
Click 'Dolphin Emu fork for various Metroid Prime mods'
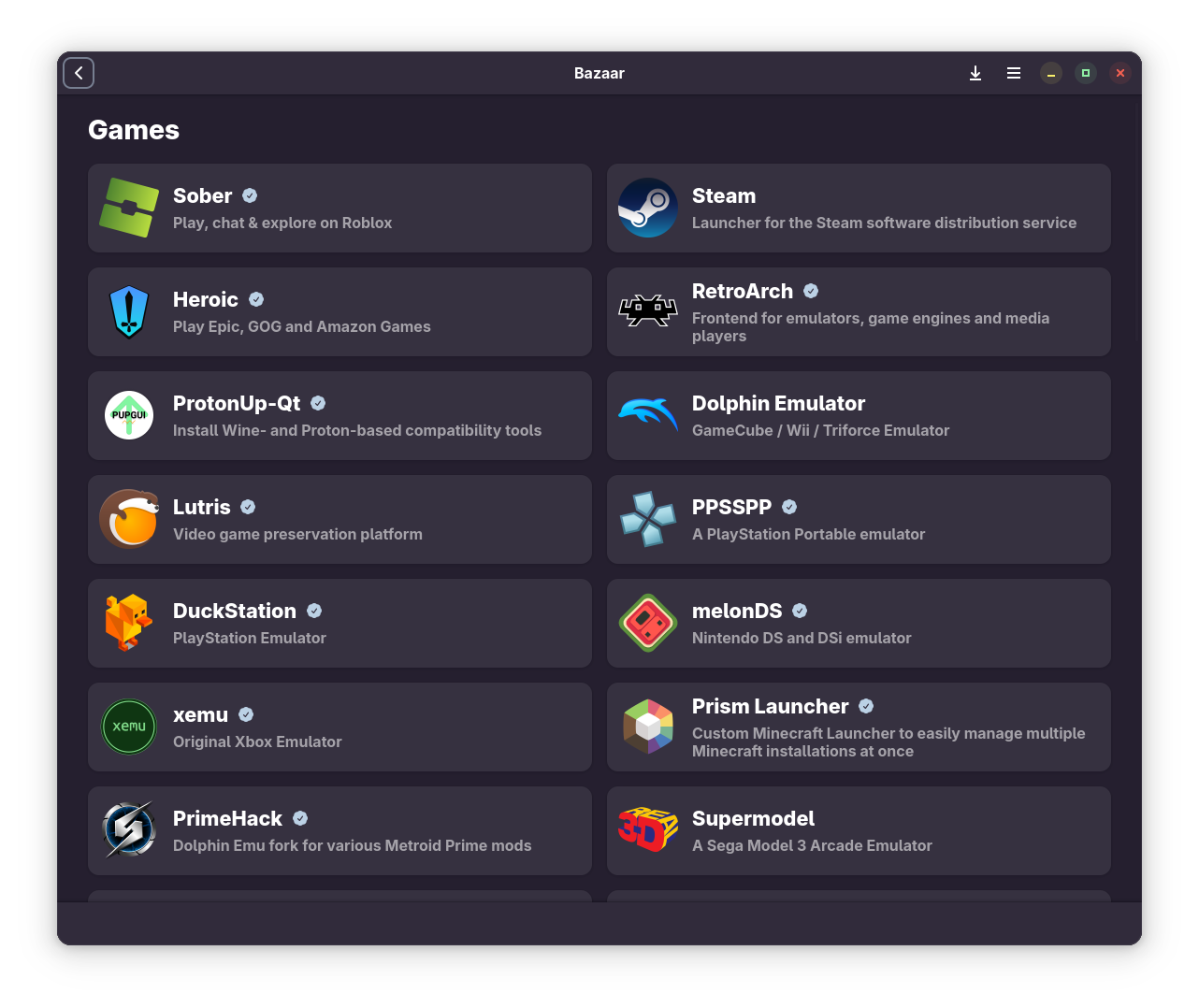coord(352,845)
